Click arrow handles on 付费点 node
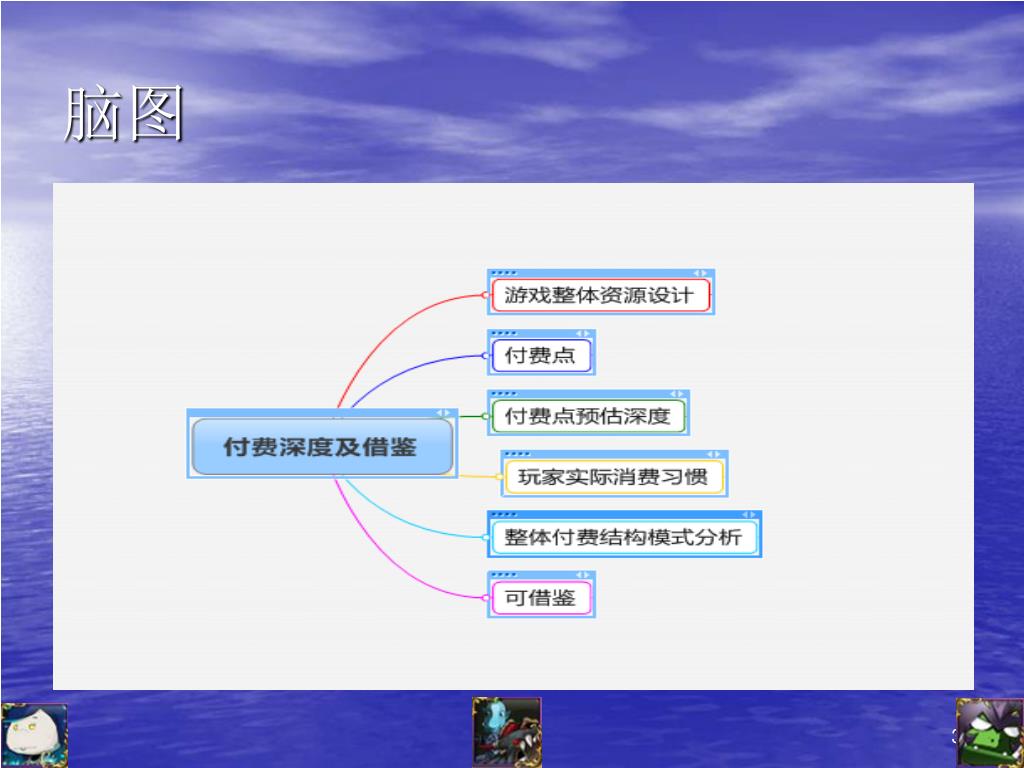This screenshot has height=768, width=1024. pyautogui.click(x=582, y=334)
